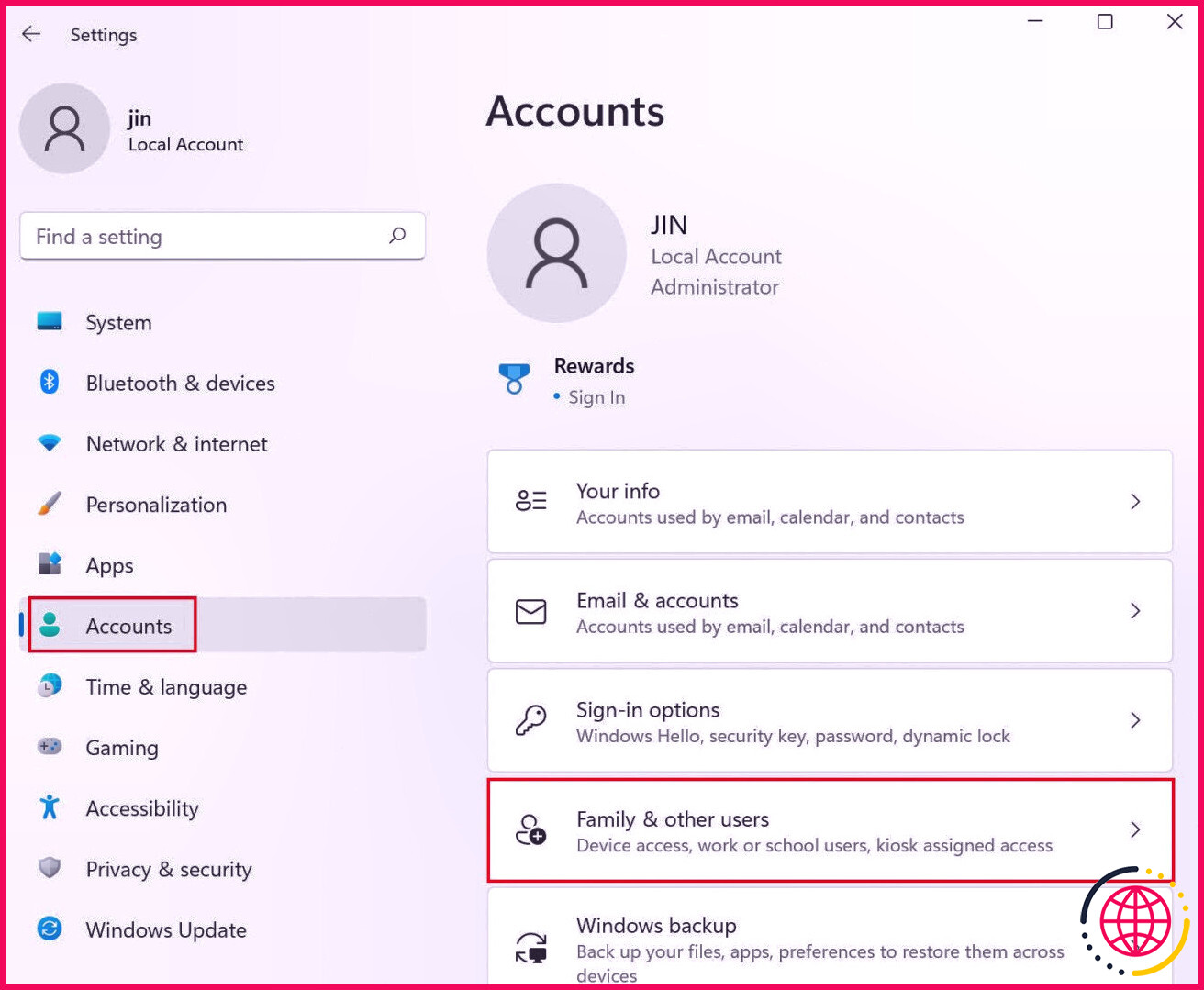
Task: Click the Your info card icon
Action: (531, 501)
